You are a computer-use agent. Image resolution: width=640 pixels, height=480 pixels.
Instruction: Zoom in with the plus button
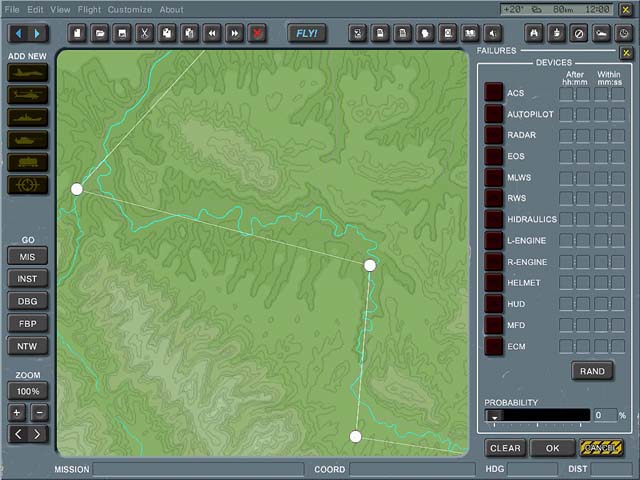coord(17,412)
